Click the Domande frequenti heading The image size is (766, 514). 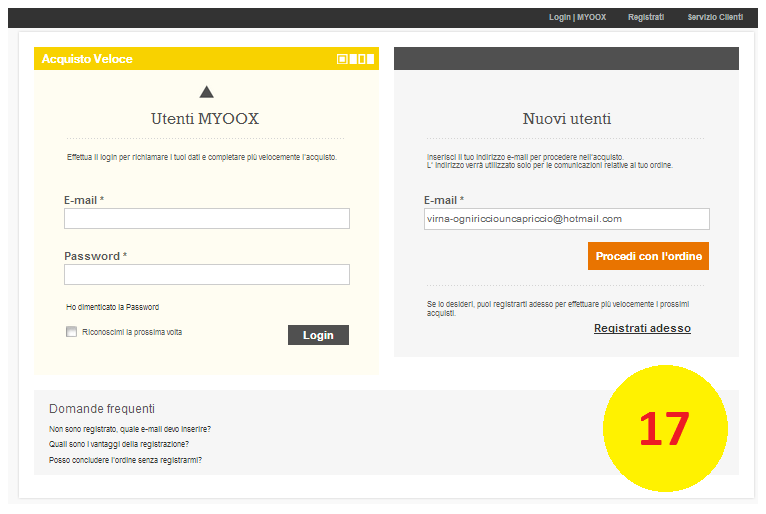pos(102,408)
